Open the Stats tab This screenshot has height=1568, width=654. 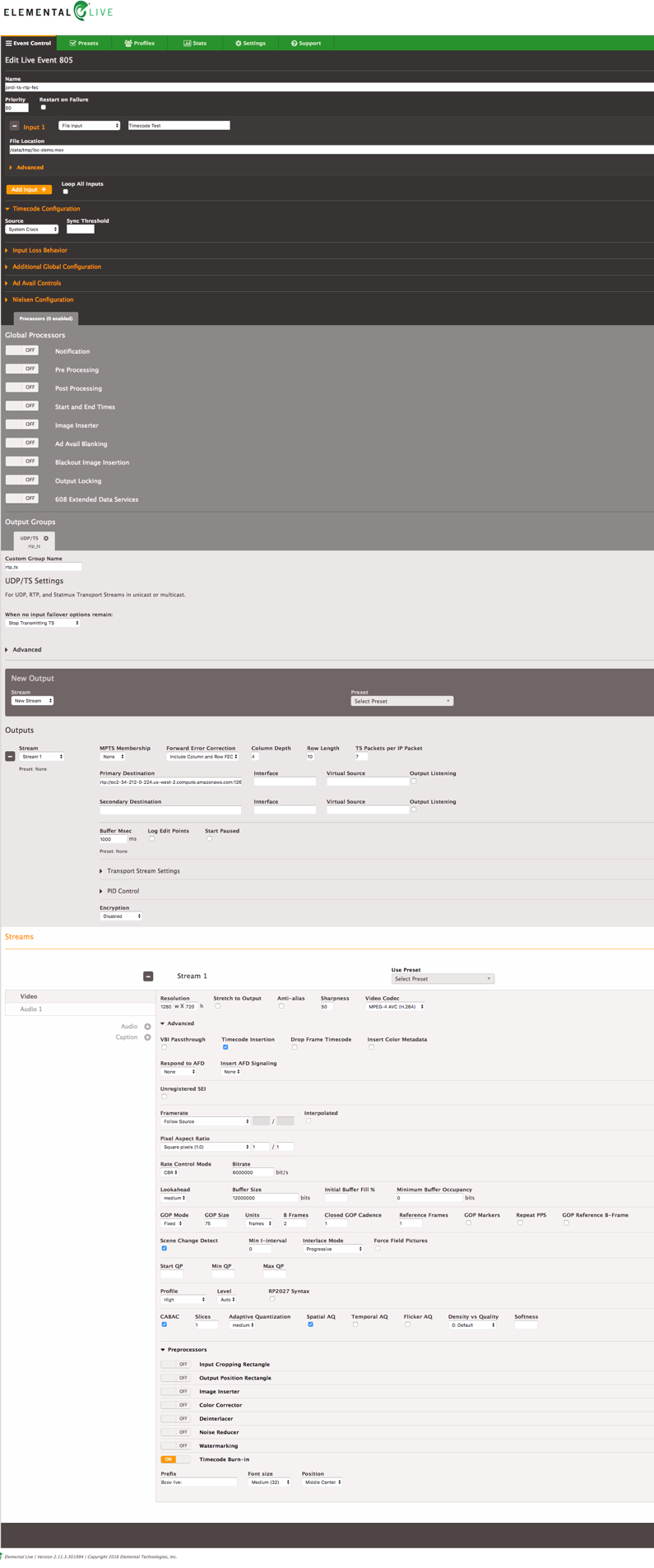click(195, 43)
